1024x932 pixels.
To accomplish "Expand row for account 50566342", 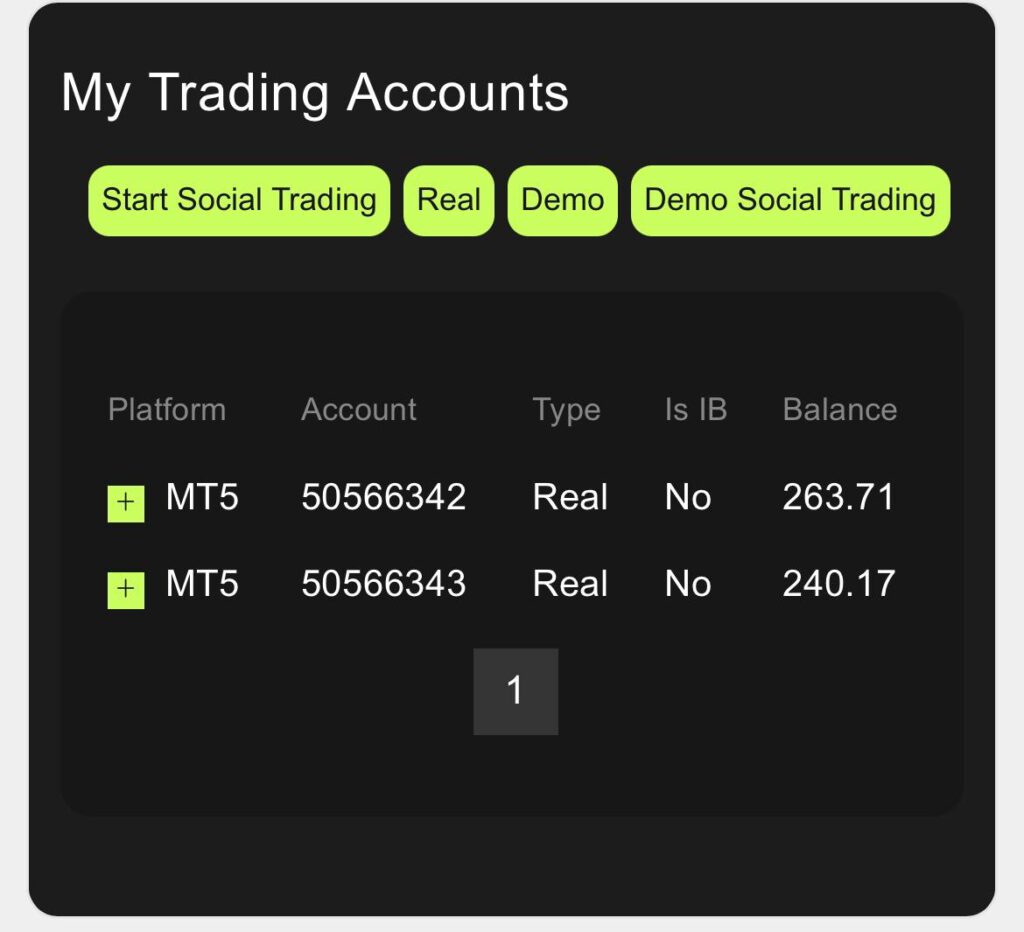I will pos(126,503).
